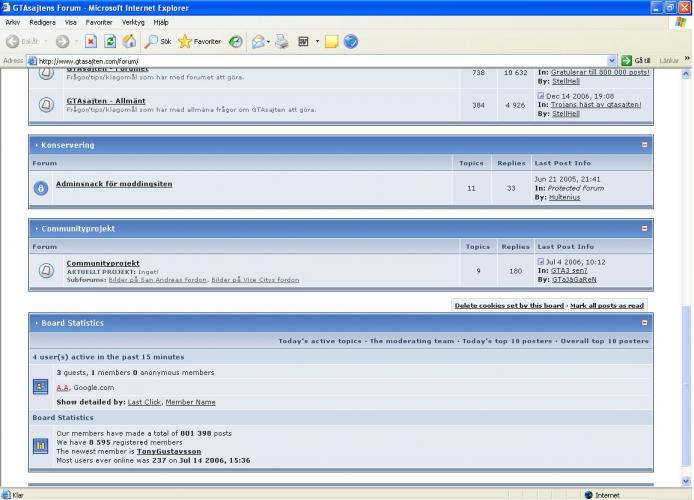694x500 pixels.
Task: Click the vertical scrollbar down arrow
Action: click(686, 480)
